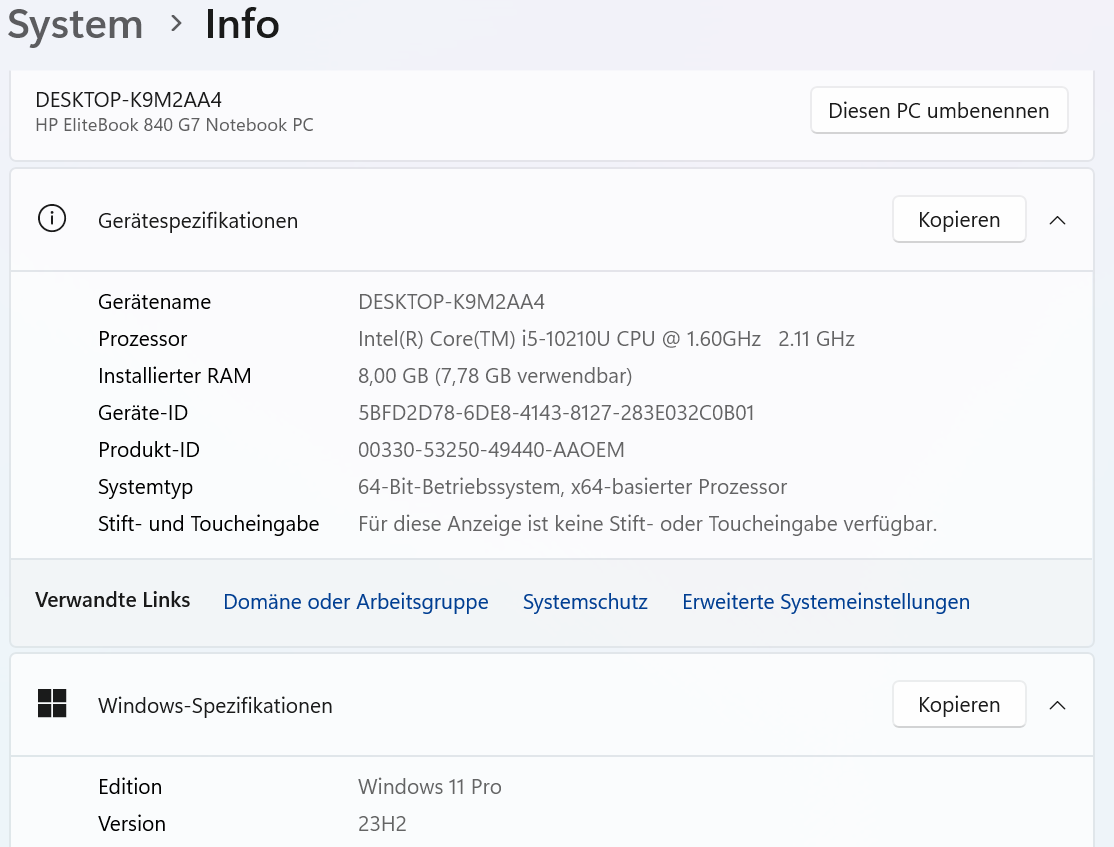
Task: Click the Windows-Spezifikationen header text
Action: (215, 706)
